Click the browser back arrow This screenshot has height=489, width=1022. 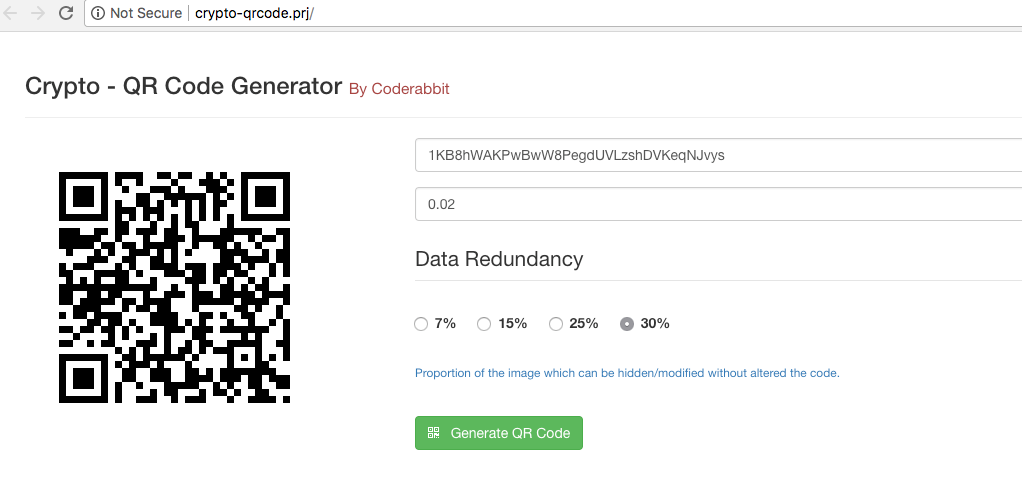[x=12, y=14]
